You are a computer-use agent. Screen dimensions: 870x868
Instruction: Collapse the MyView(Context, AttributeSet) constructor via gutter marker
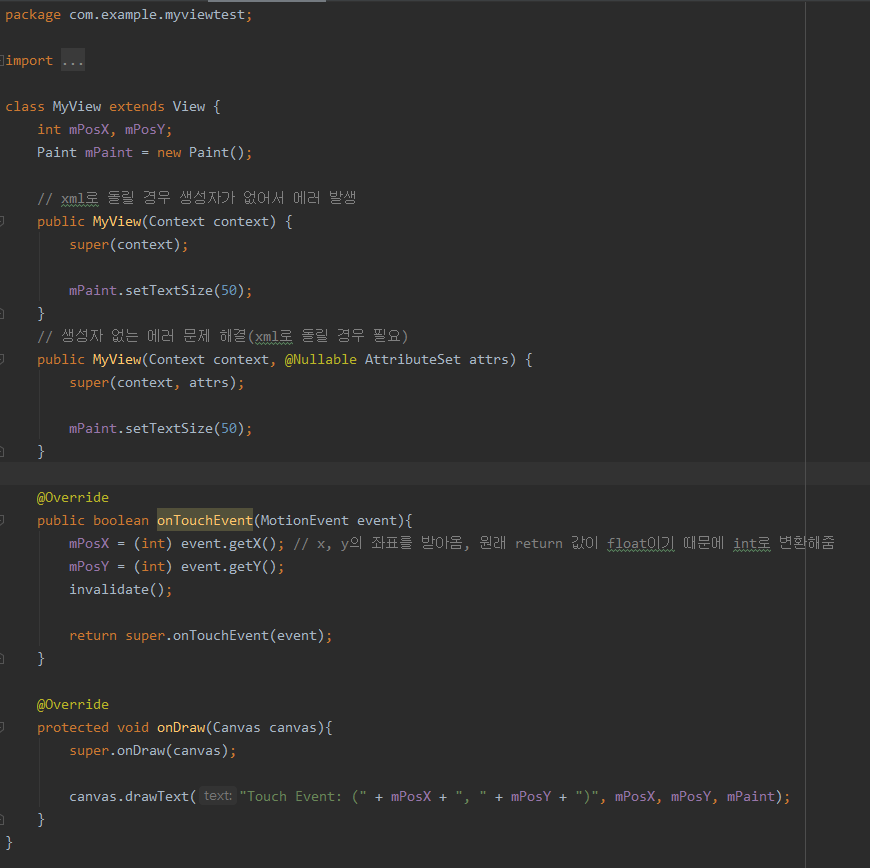point(2,360)
